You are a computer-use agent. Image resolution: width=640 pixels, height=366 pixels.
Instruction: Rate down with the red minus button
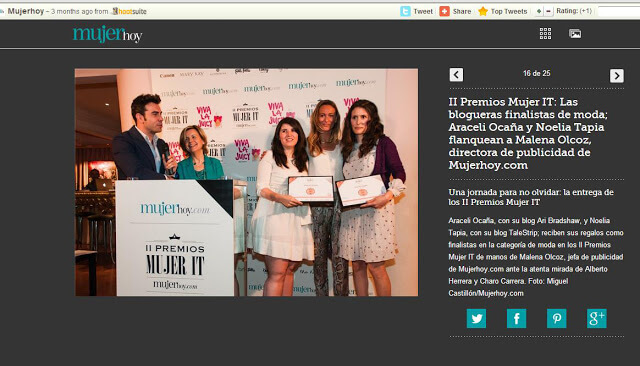click(x=548, y=11)
